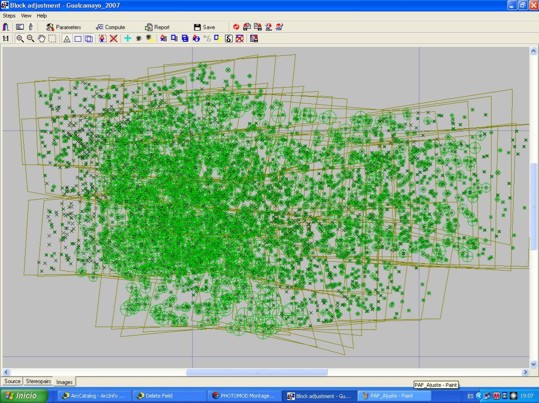This screenshot has width=539, height=403.
Task: Open the adjustment Report
Action: 157,27
